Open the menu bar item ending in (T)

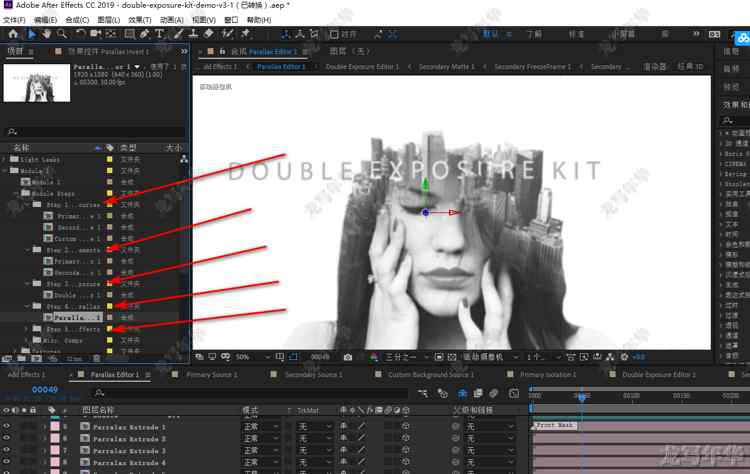point(140,20)
